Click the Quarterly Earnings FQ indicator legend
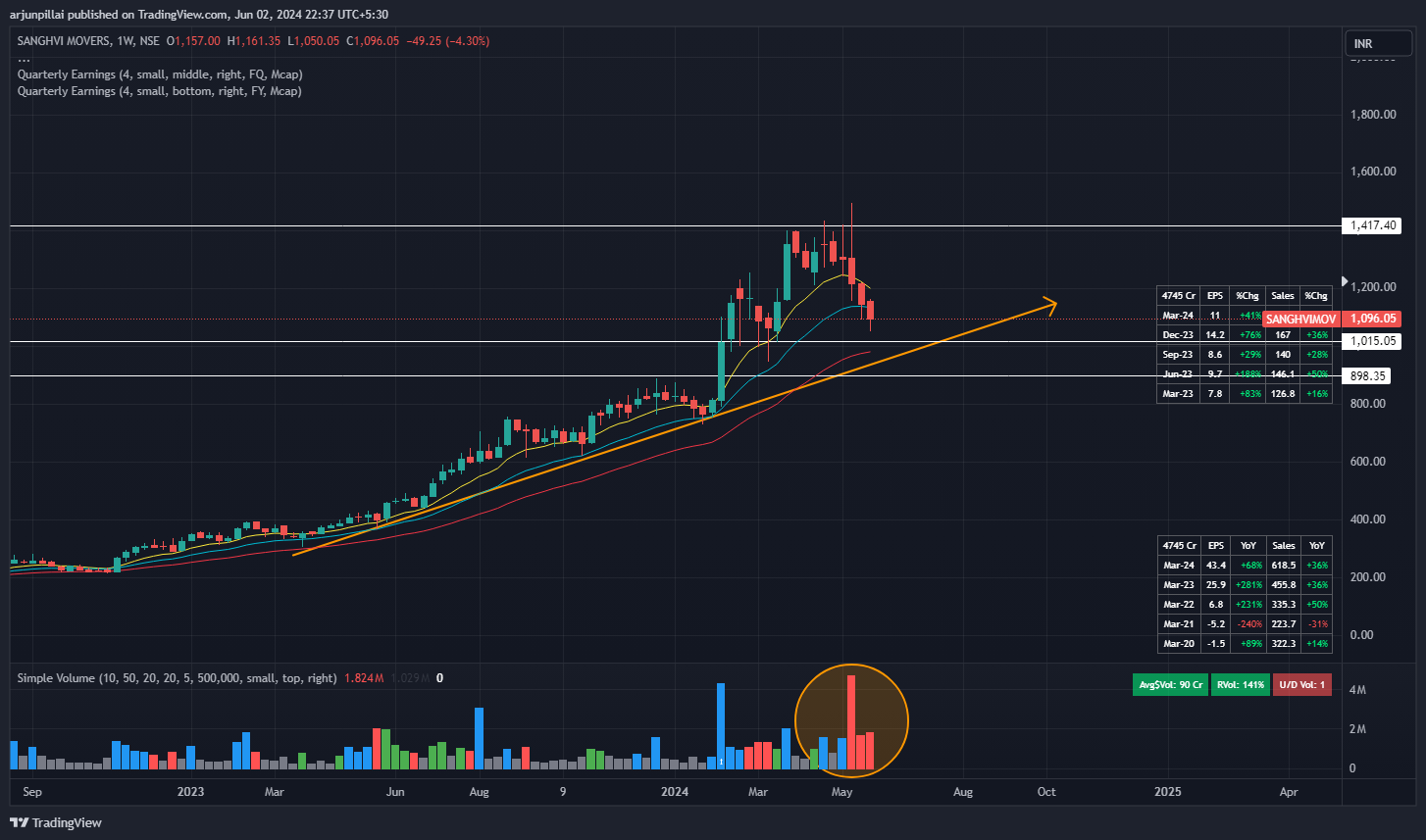This screenshot has height=840, width=1426. coord(160,74)
